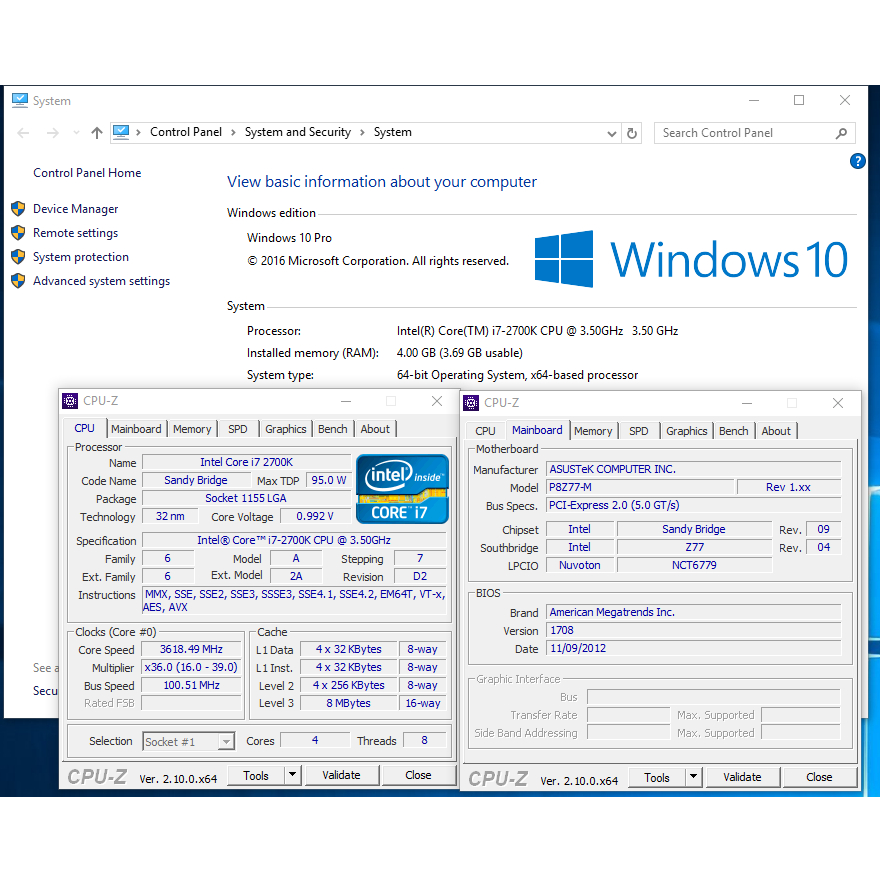The width and height of the screenshot is (882, 882).
Task: Click the Search Control Panel field
Action: (x=745, y=133)
